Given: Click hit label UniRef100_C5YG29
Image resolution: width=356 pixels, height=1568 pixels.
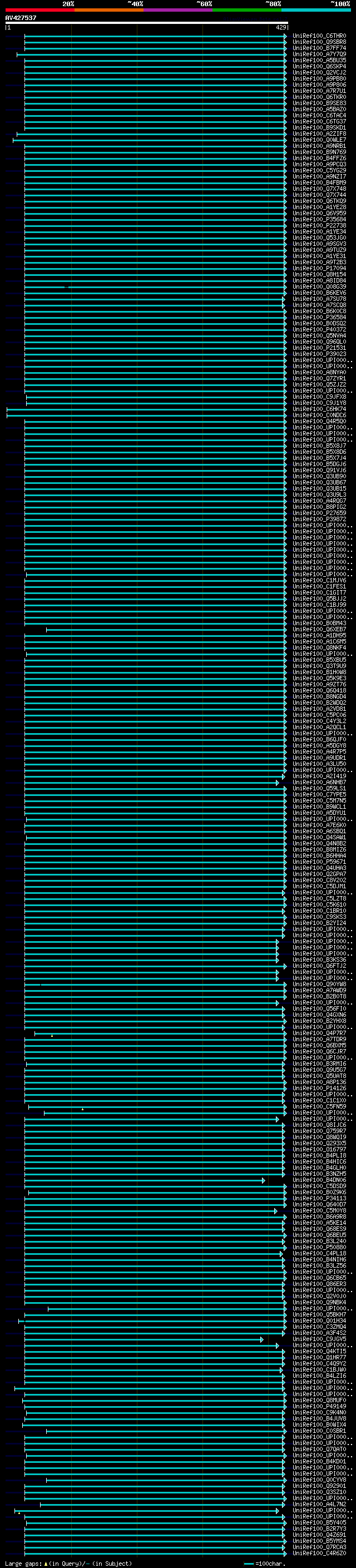Looking at the screenshot, I should (319, 170).
